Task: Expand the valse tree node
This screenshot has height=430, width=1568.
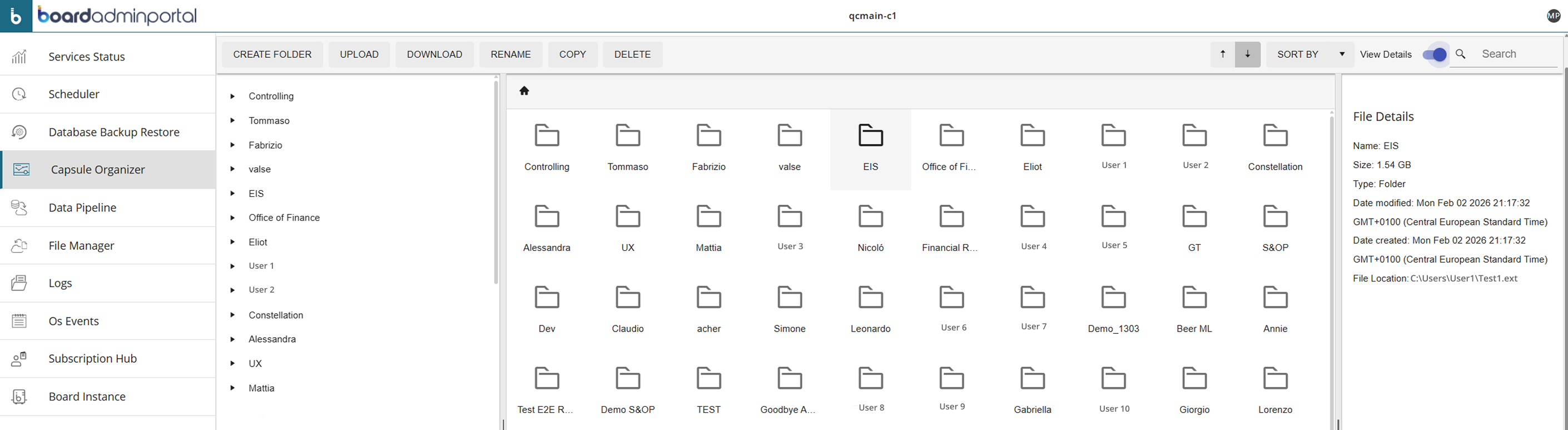Action: (232, 169)
